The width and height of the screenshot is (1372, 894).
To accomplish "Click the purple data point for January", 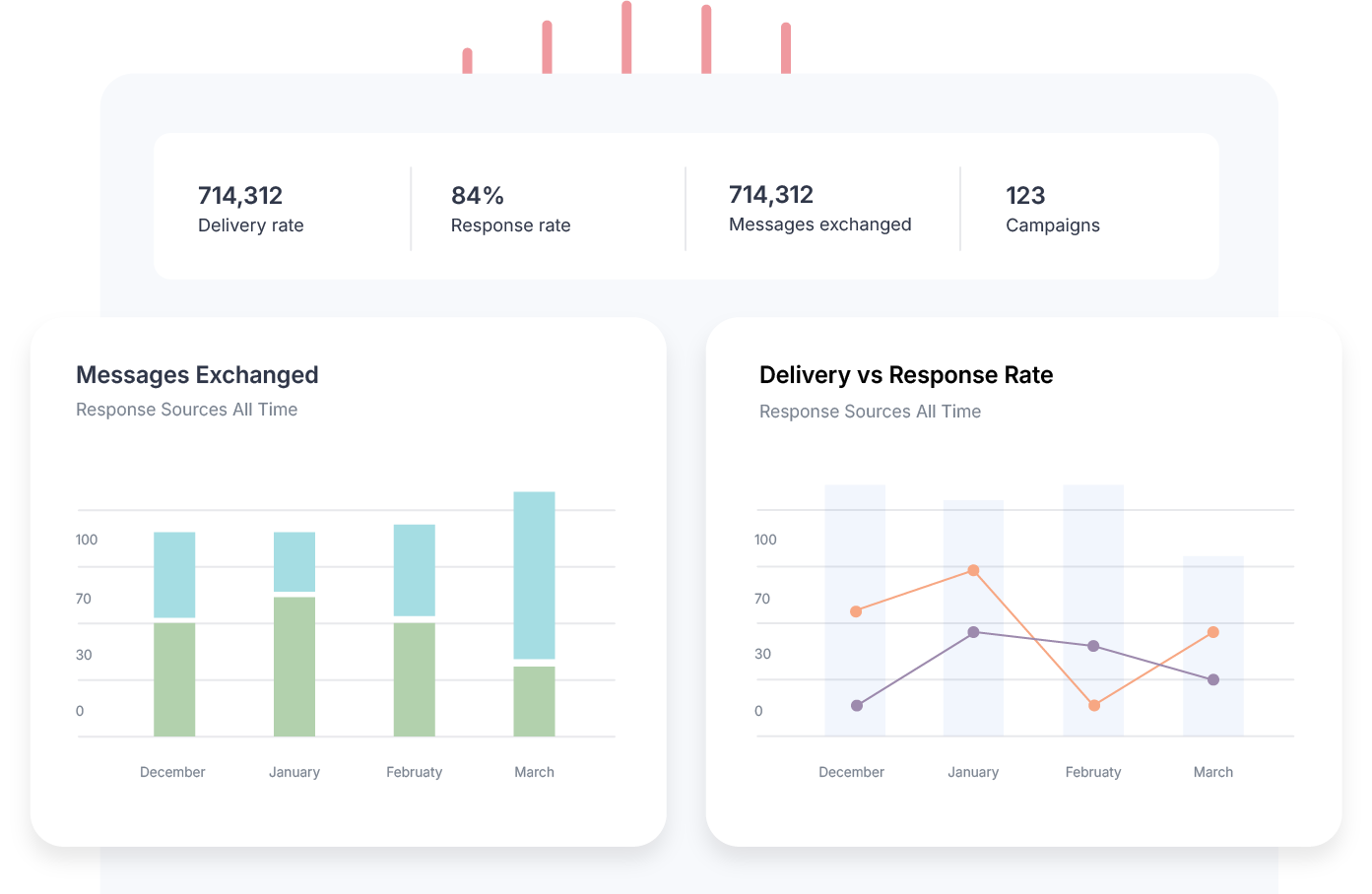I will tap(973, 632).
